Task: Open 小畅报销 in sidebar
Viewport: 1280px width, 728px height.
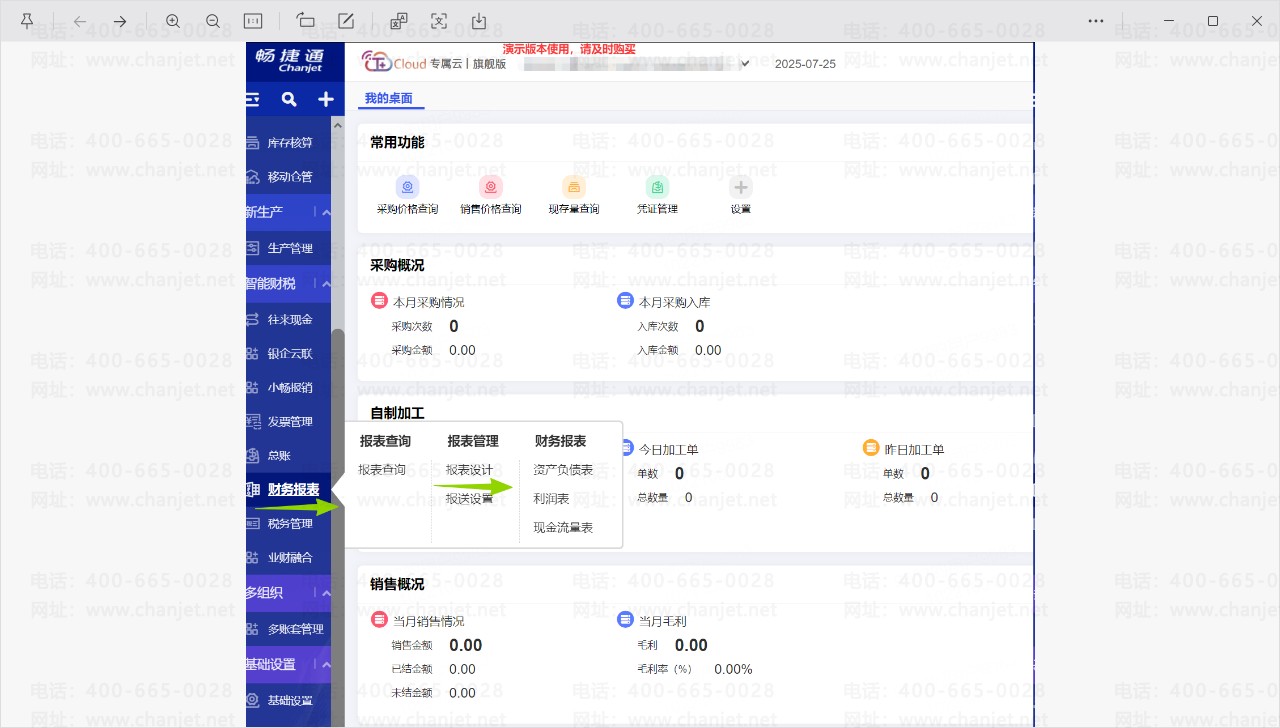Action: tap(289, 388)
